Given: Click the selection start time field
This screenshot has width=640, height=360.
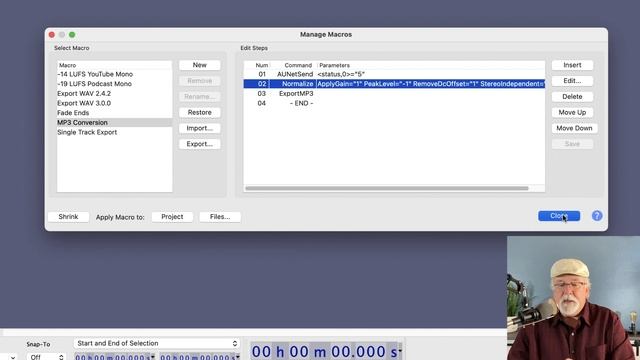Looking at the screenshot, I should (115, 357).
